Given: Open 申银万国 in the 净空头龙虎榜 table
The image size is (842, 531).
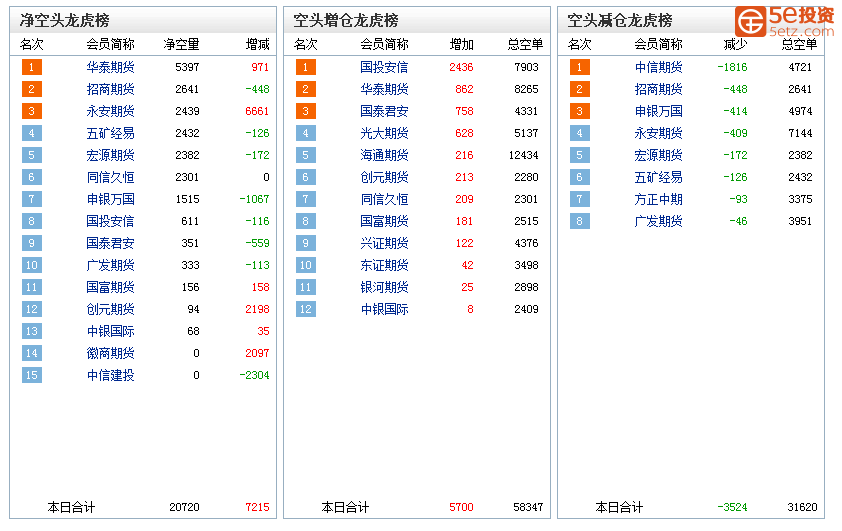Looking at the screenshot, I should 110,199.
